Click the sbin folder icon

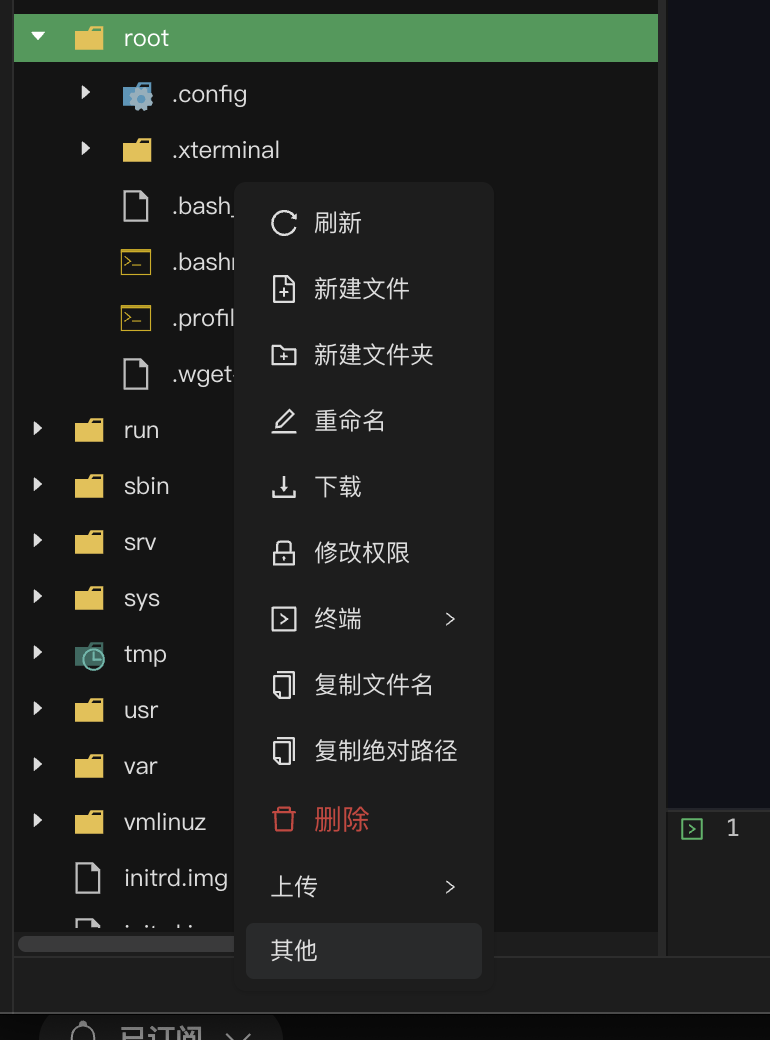(89, 486)
